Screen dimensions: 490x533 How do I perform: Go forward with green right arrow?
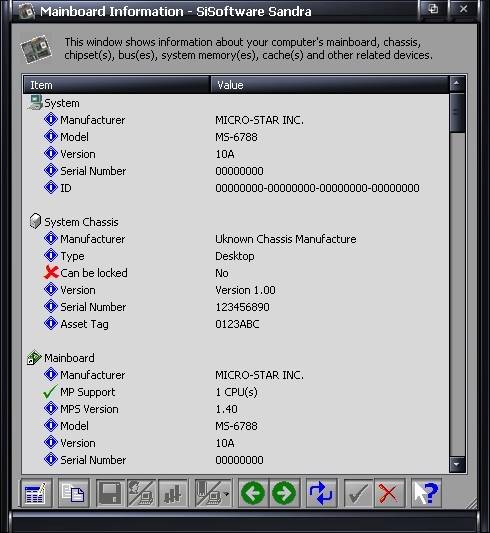pyautogui.click(x=284, y=493)
